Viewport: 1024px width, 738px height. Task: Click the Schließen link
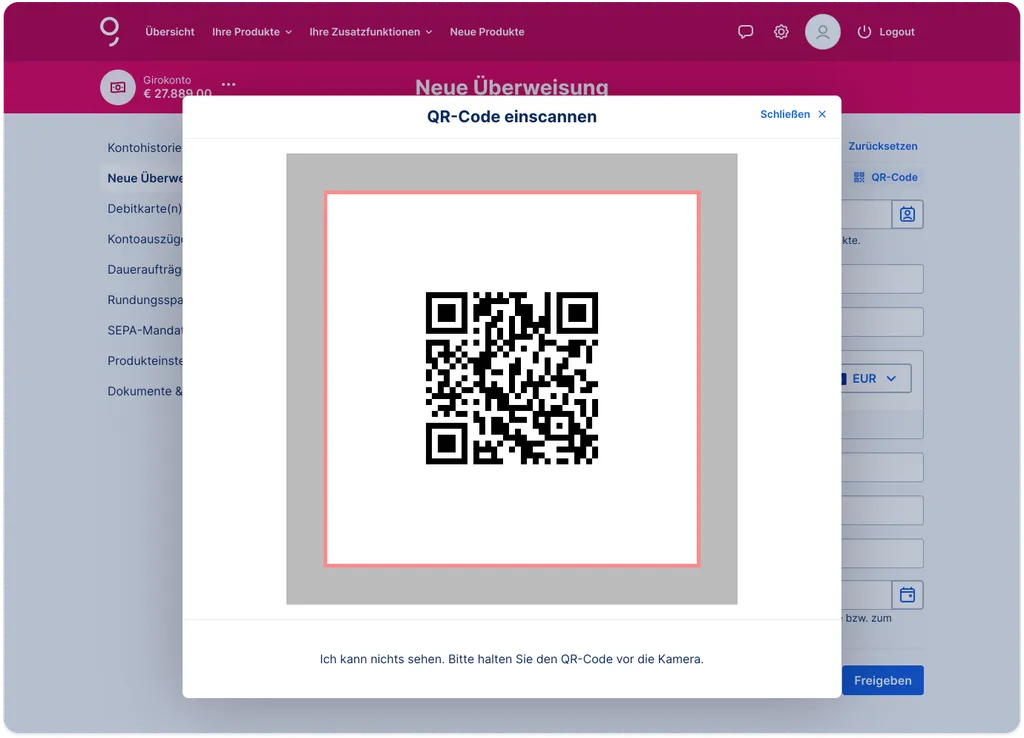pos(784,114)
